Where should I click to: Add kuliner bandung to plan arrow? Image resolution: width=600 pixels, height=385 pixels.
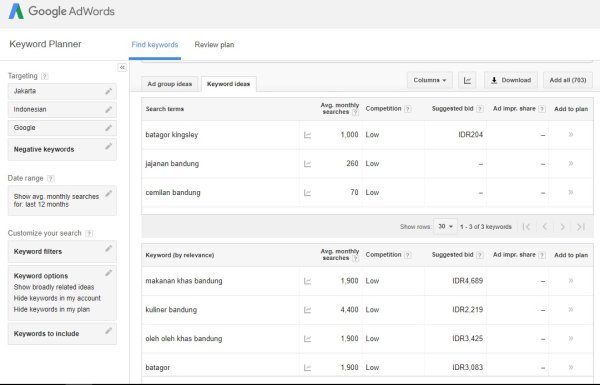571,309
